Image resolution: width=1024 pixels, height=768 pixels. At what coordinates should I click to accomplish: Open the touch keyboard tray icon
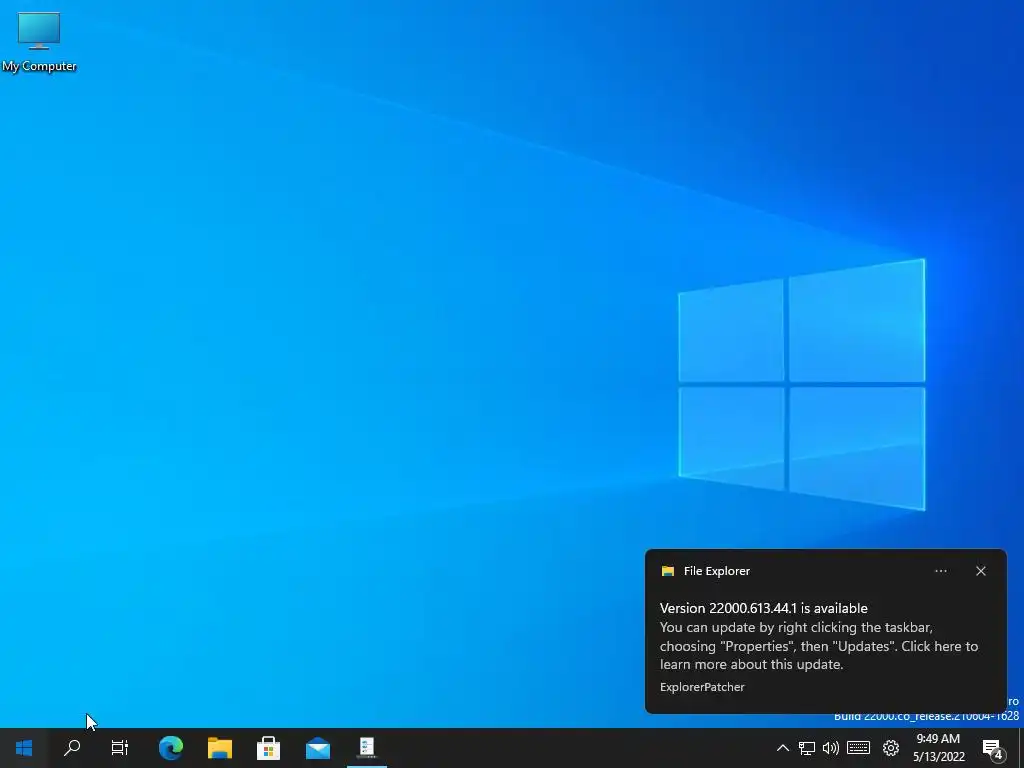(x=859, y=748)
